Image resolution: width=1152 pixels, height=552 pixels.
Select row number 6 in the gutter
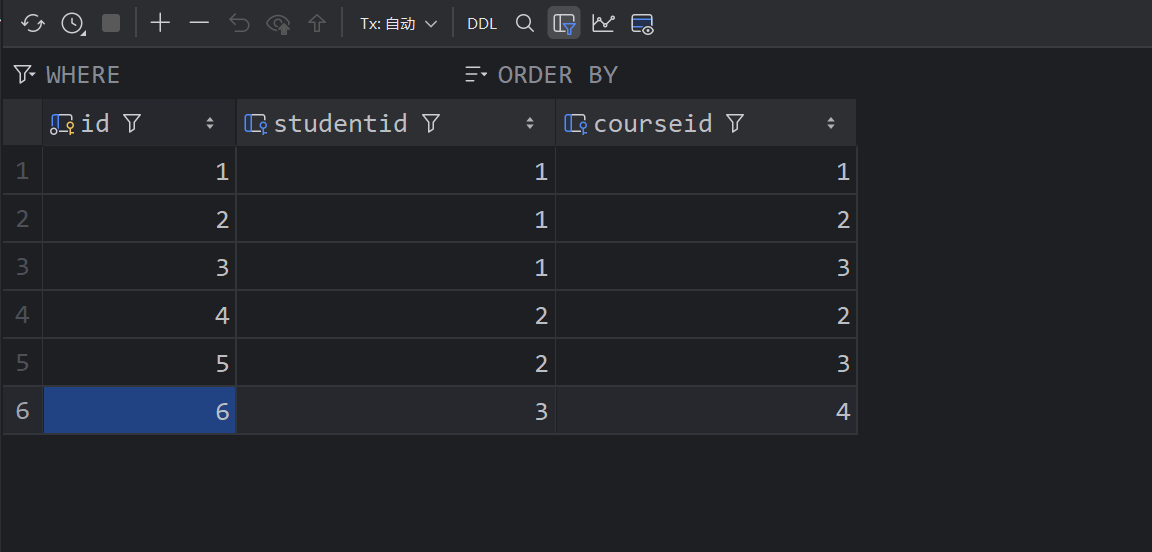click(22, 410)
